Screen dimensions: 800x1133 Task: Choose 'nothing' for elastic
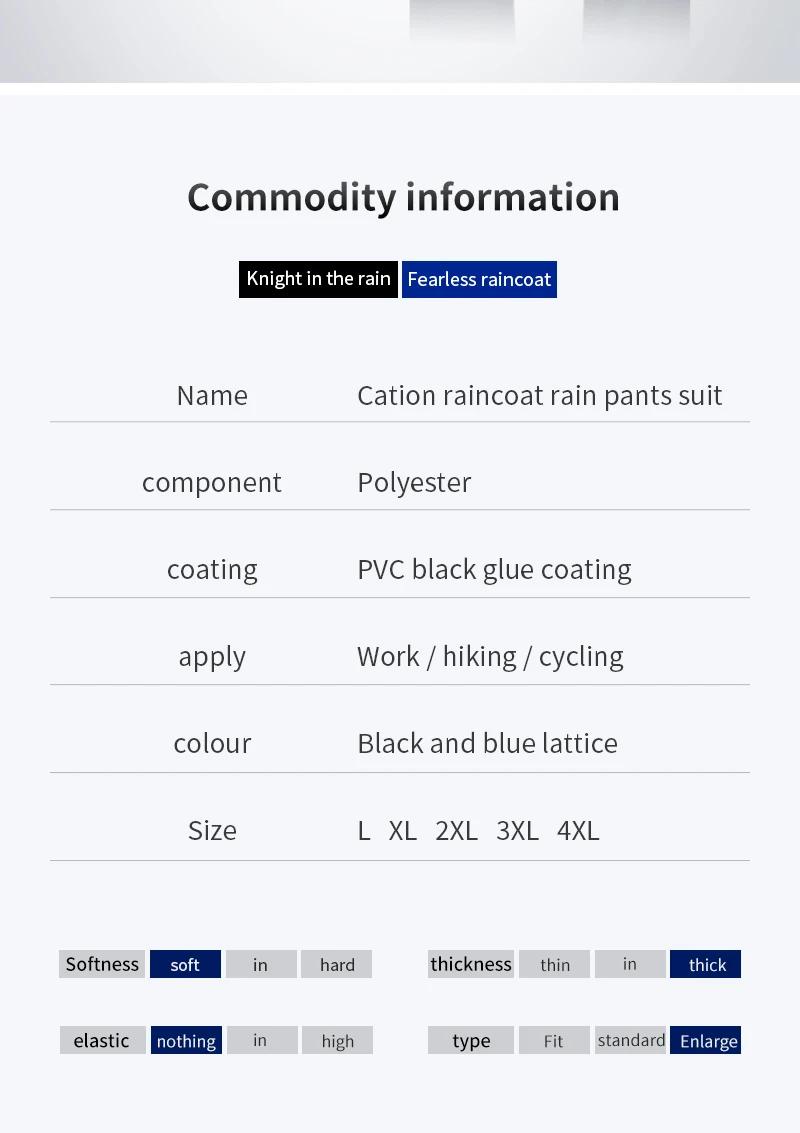(x=186, y=1040)
